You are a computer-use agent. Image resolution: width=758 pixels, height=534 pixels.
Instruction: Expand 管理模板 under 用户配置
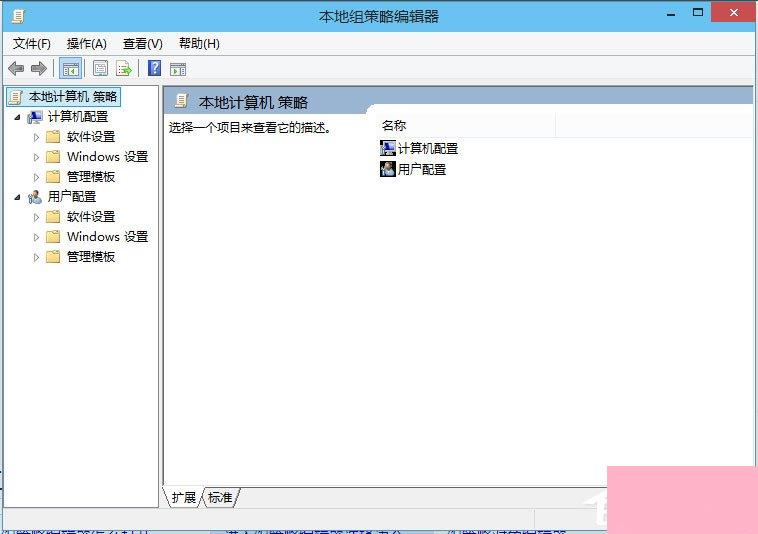pyautogui.click(x=36, y=258)
